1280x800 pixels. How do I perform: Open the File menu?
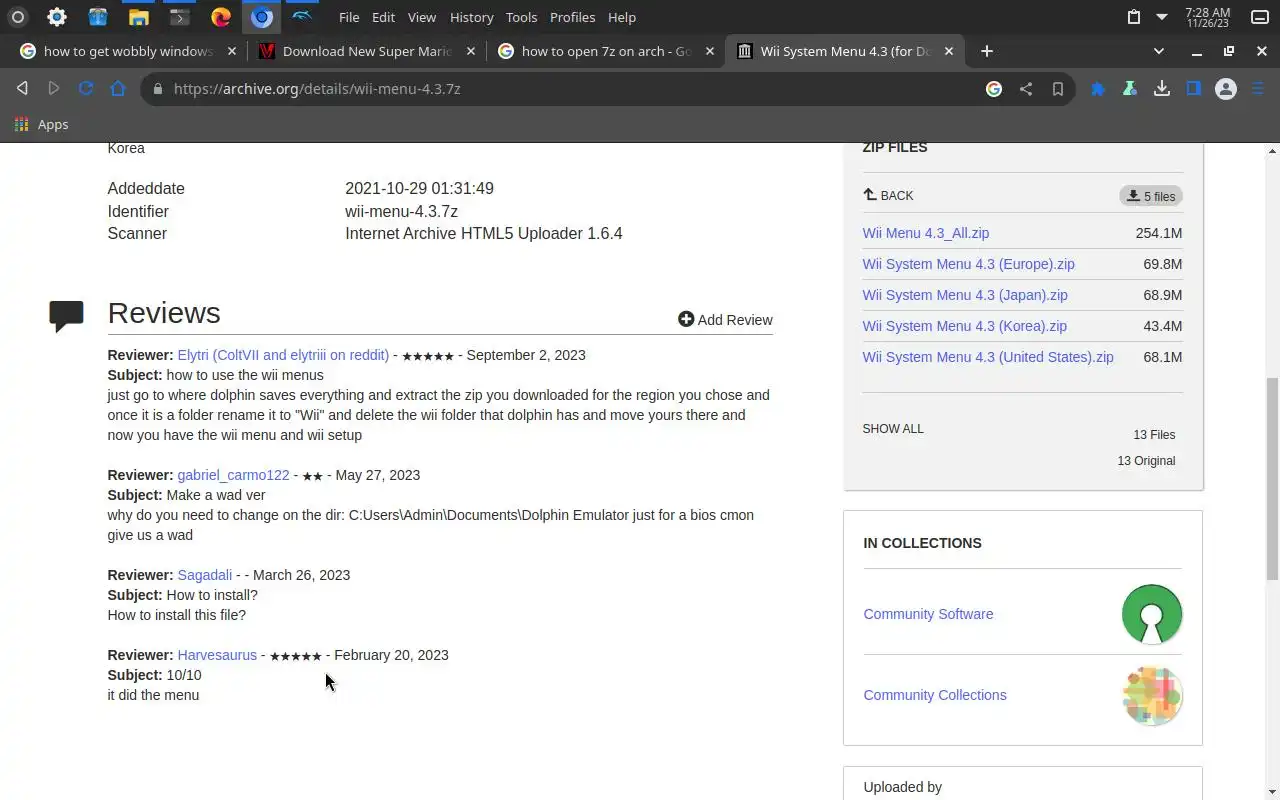point(349,17)
